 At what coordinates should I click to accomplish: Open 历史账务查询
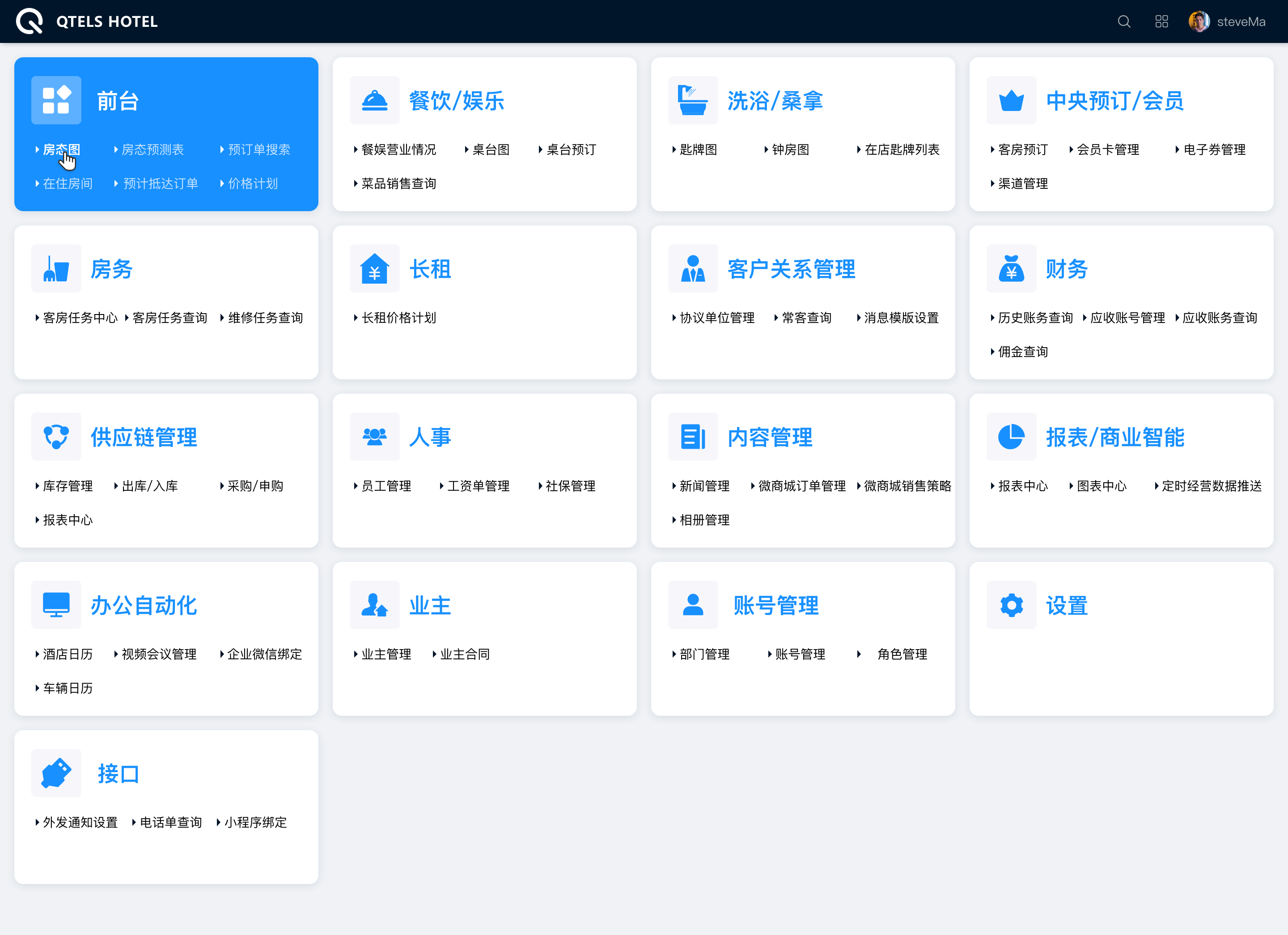(1035, 318)
